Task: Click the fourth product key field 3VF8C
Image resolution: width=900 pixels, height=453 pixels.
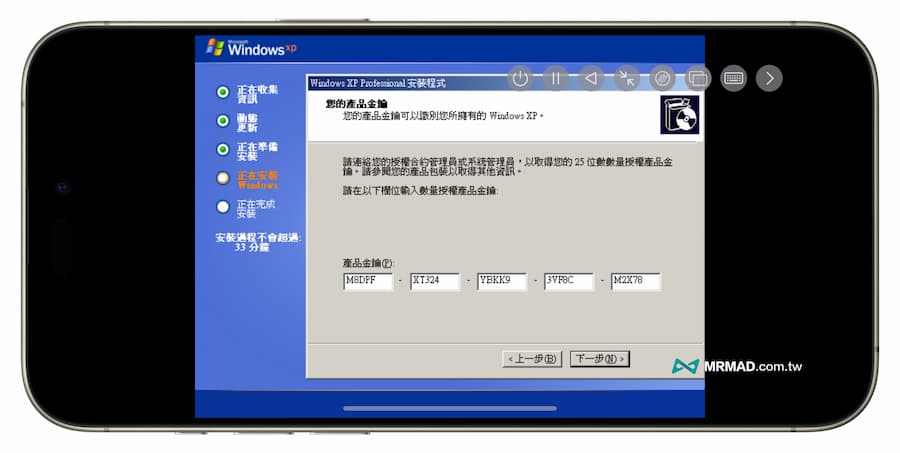Action: (568, 281)
